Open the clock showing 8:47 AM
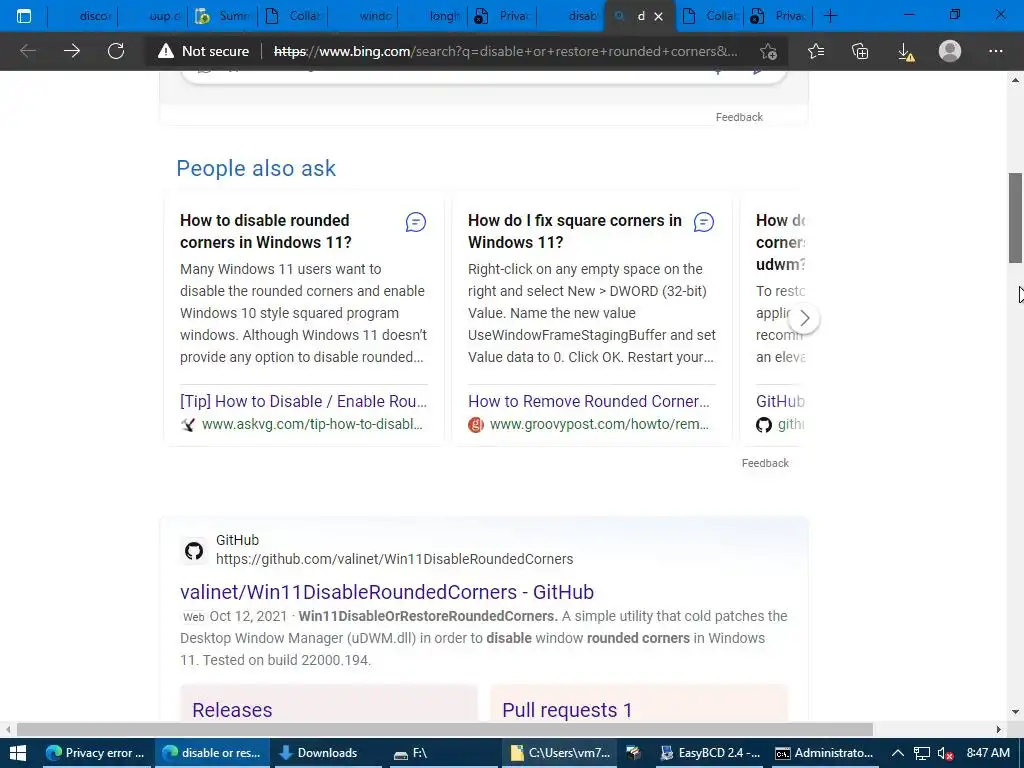This screenshot has height=768, width=1024. 988,753
